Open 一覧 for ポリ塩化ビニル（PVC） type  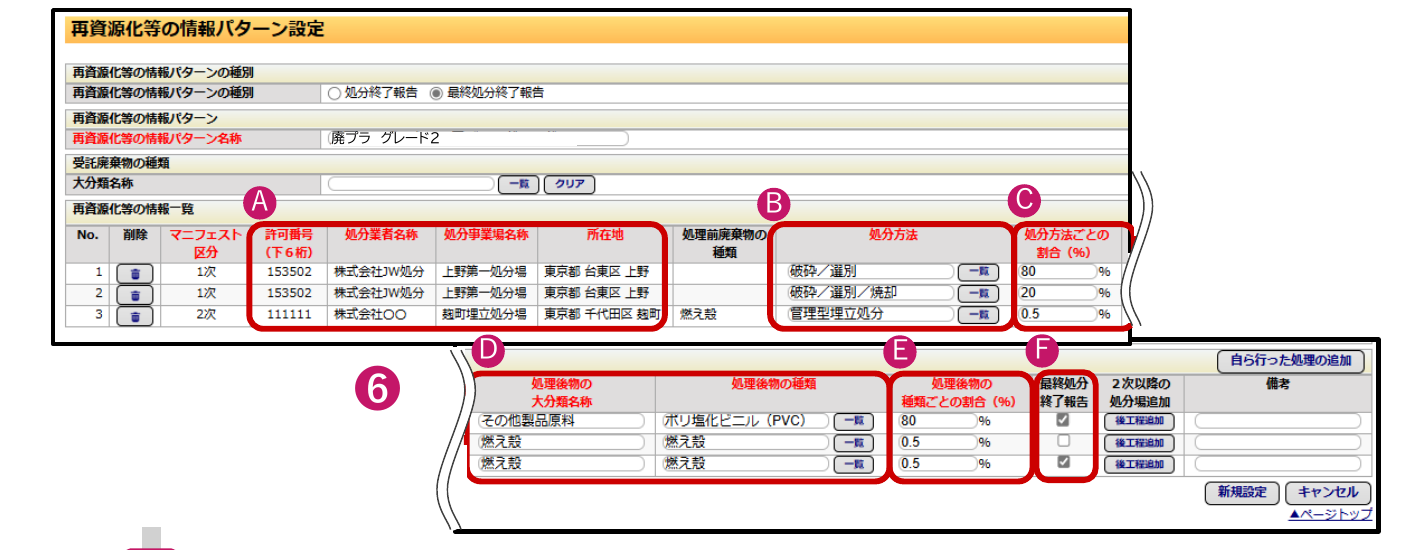click(853, 421)
